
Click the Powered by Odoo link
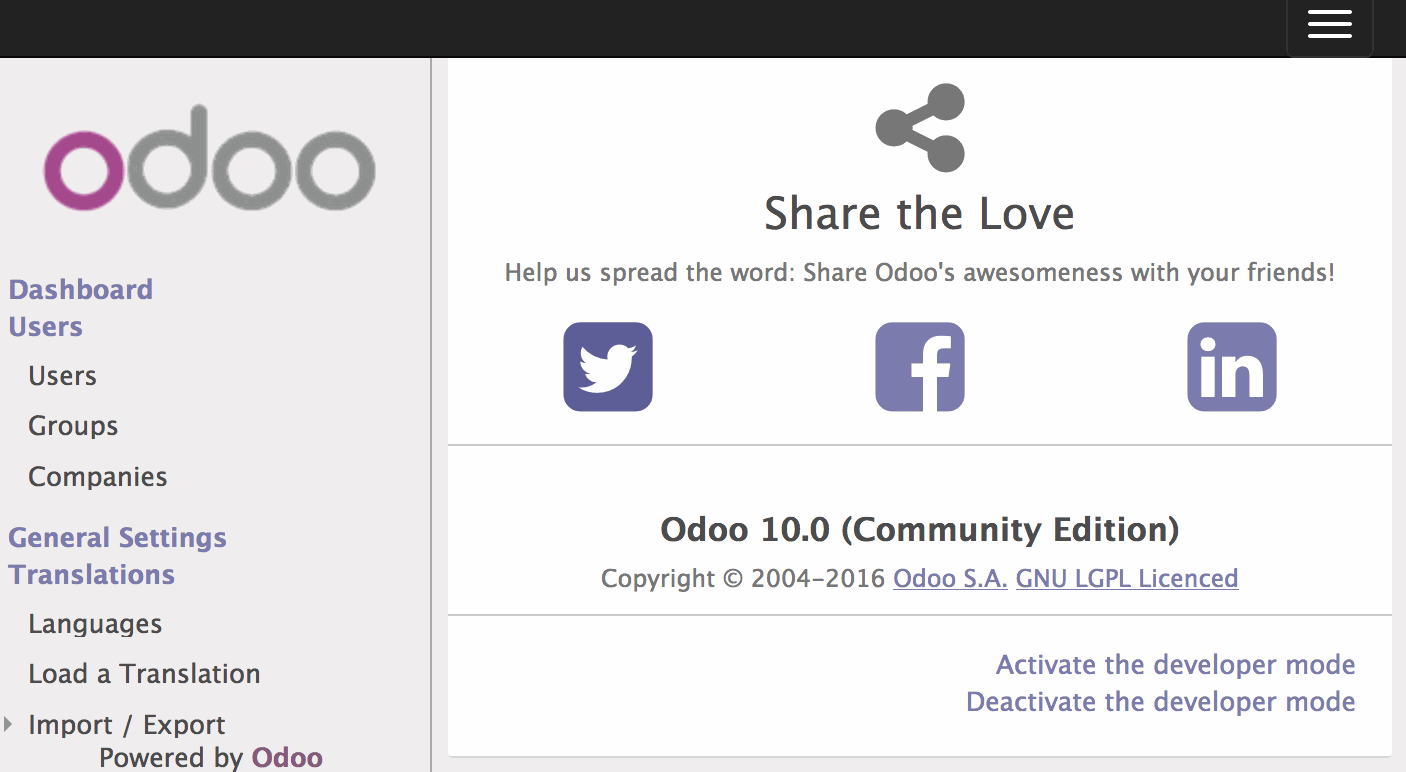(x=287, y=758)
